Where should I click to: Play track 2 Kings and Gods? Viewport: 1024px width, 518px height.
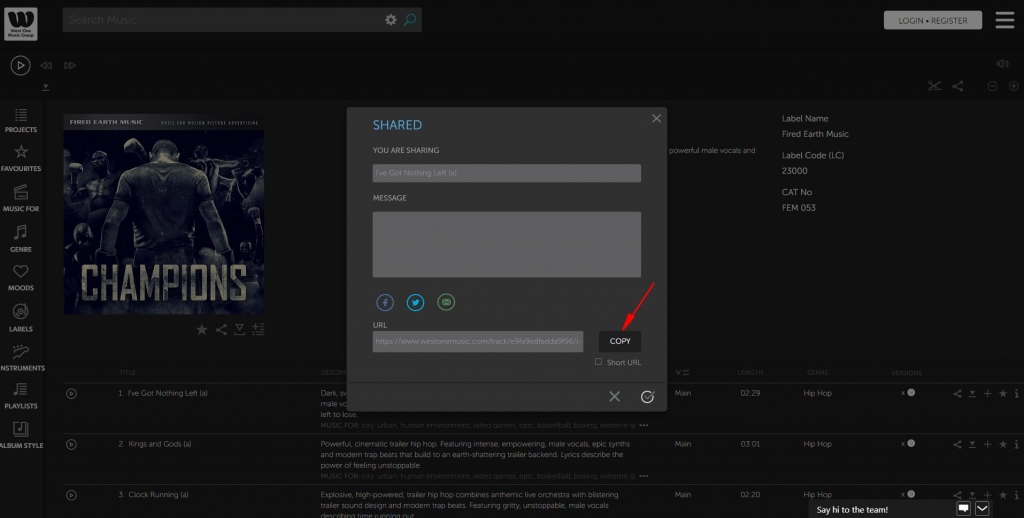click(x=71, y=443)
